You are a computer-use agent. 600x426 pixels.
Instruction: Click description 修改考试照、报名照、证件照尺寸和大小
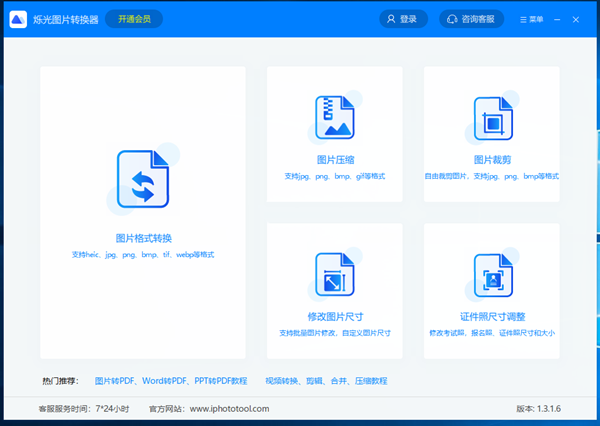pyautogui.click(x=492, y=333)
